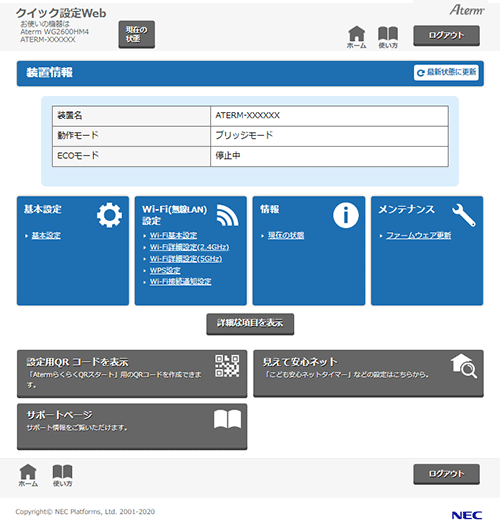This screenshot has height=526, width=500.
Task: Select the ECOモード label cell
Action: (131, 156)
